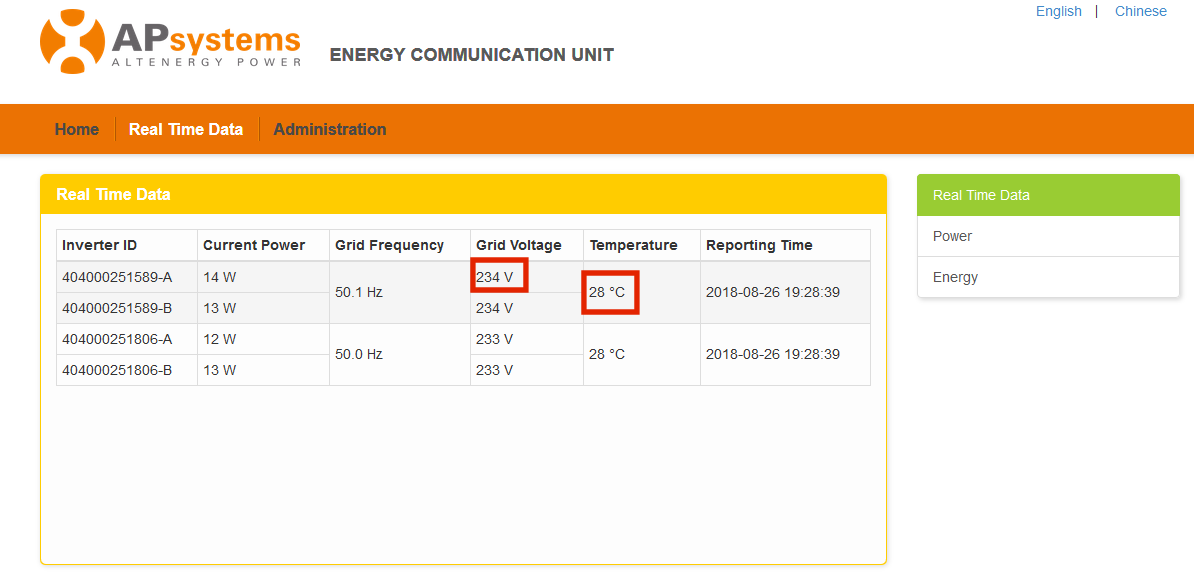The width and height of the screenshot is (1194, 586).
Task: Open the Energy sidebar item
Action: pyautogui.click(x=1049, y=278)
